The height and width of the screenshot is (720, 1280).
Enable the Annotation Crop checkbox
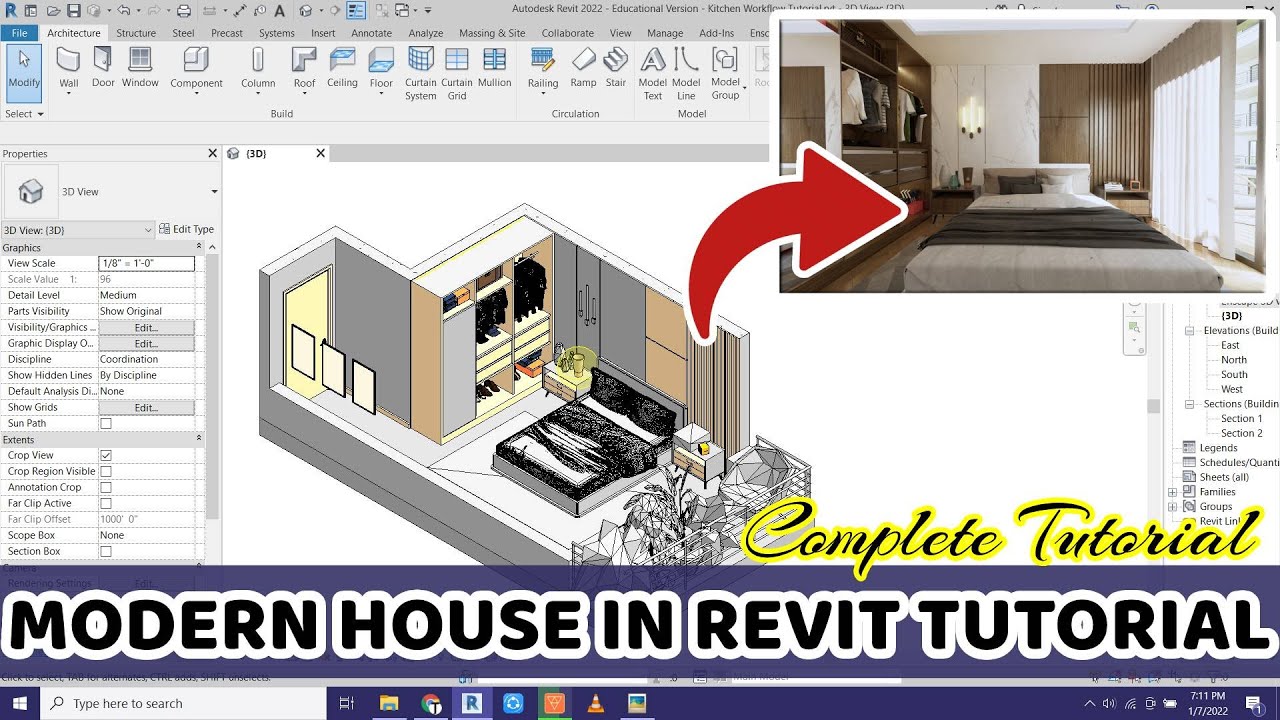click(106, 487)
